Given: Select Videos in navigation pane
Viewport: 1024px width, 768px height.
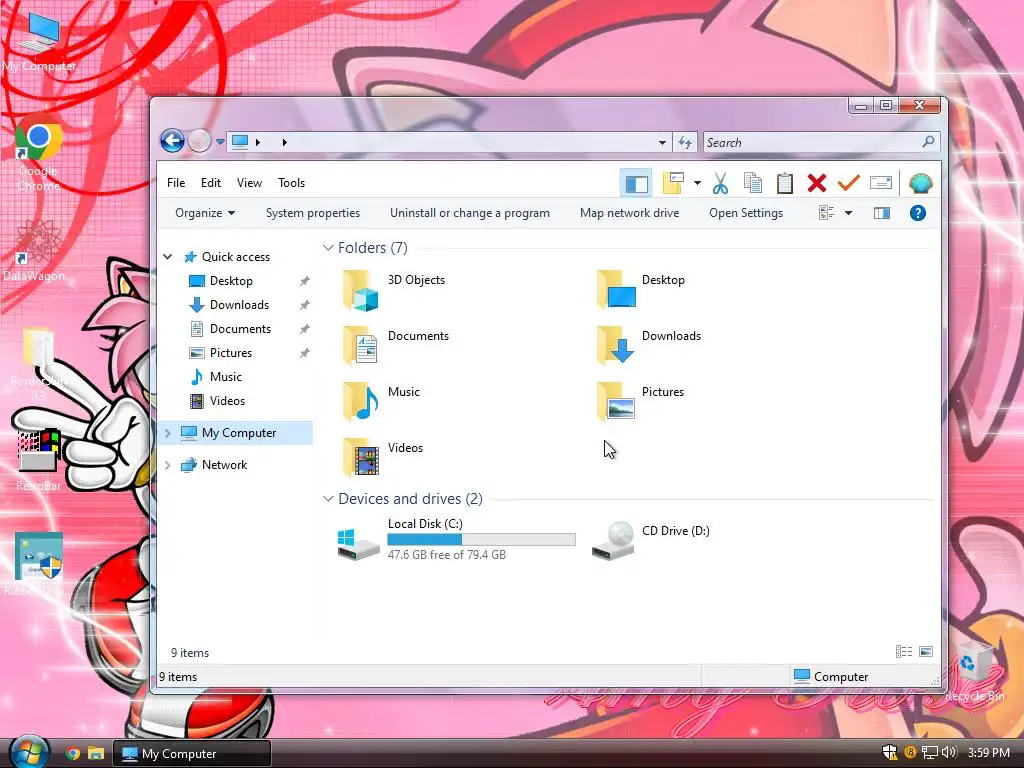Looking at the screenshot, I should pyautogui.click(x=227, y=401).
